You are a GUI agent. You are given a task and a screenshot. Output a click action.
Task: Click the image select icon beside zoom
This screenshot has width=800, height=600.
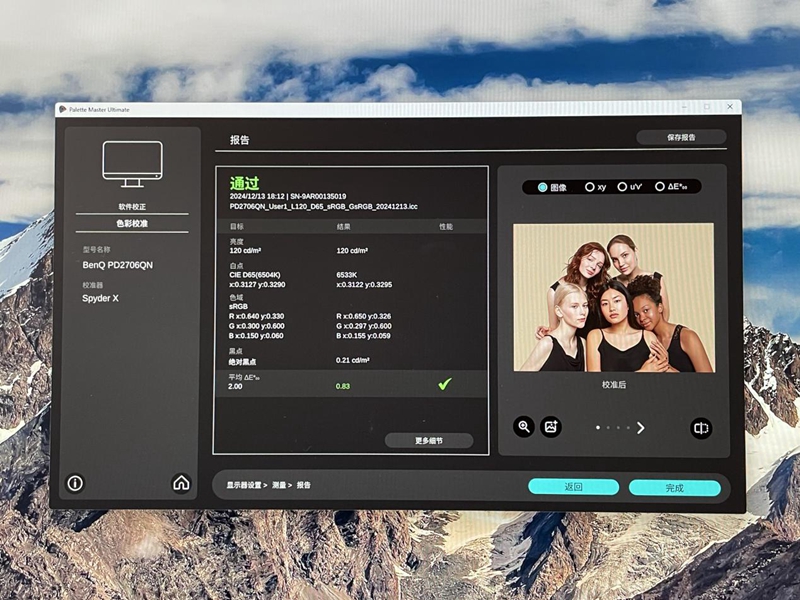pos(551,427)
